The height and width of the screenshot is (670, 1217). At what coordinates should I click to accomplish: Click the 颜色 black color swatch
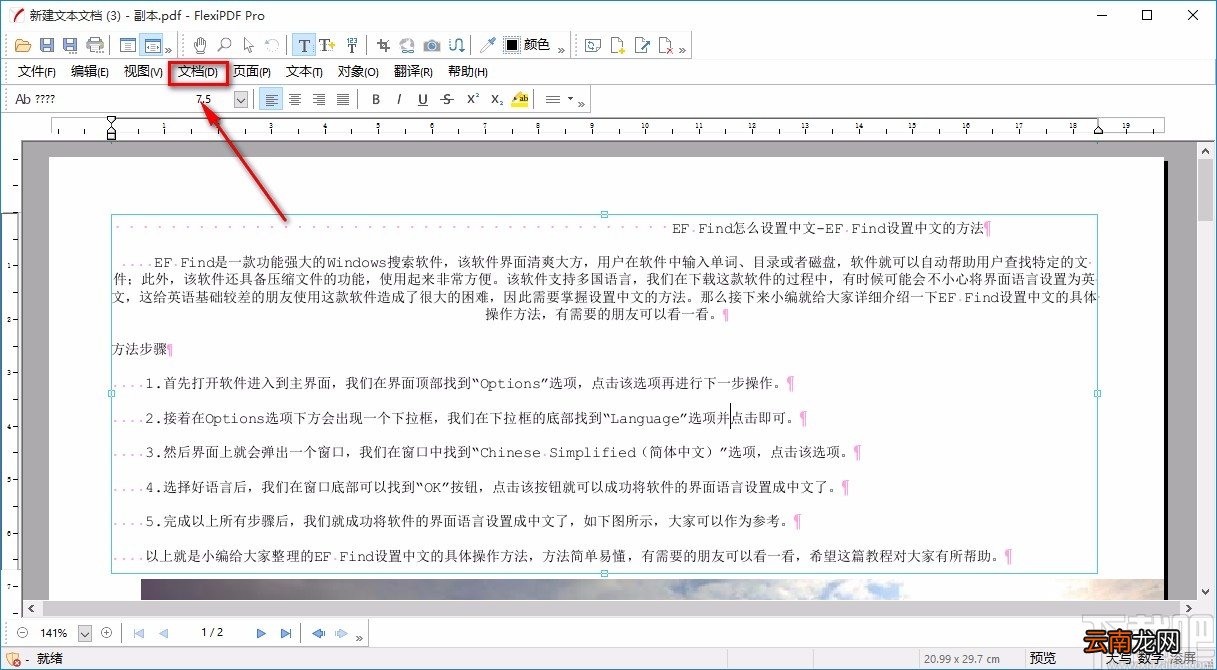tap(512, 45)
